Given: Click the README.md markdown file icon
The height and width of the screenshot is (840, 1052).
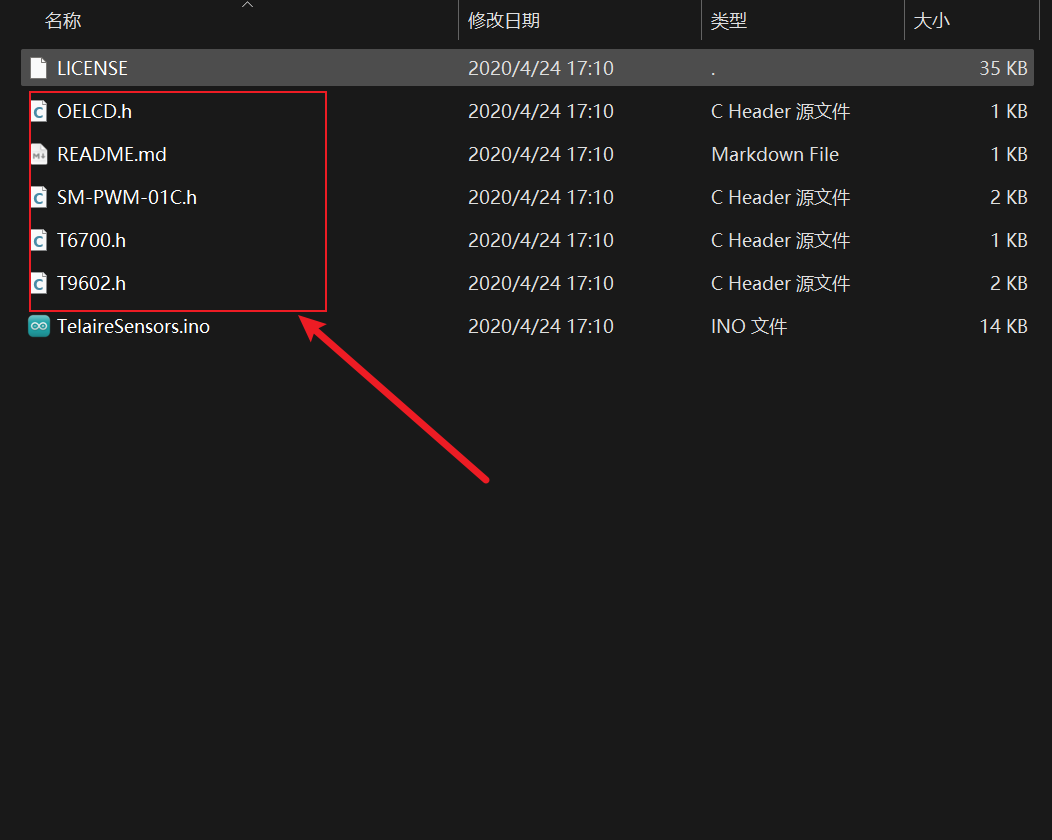Looking at the screenshot, I should pyautogui.click(x=39, y=154).
